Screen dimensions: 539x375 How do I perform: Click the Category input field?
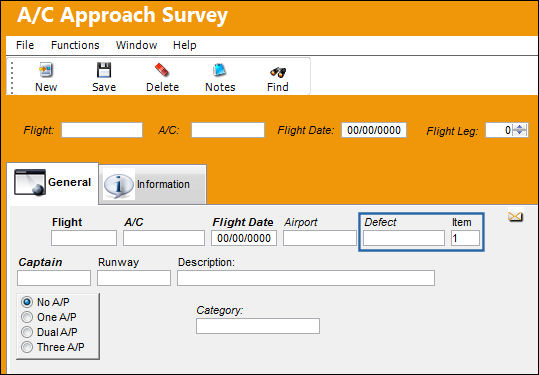[x=258, y=326]
